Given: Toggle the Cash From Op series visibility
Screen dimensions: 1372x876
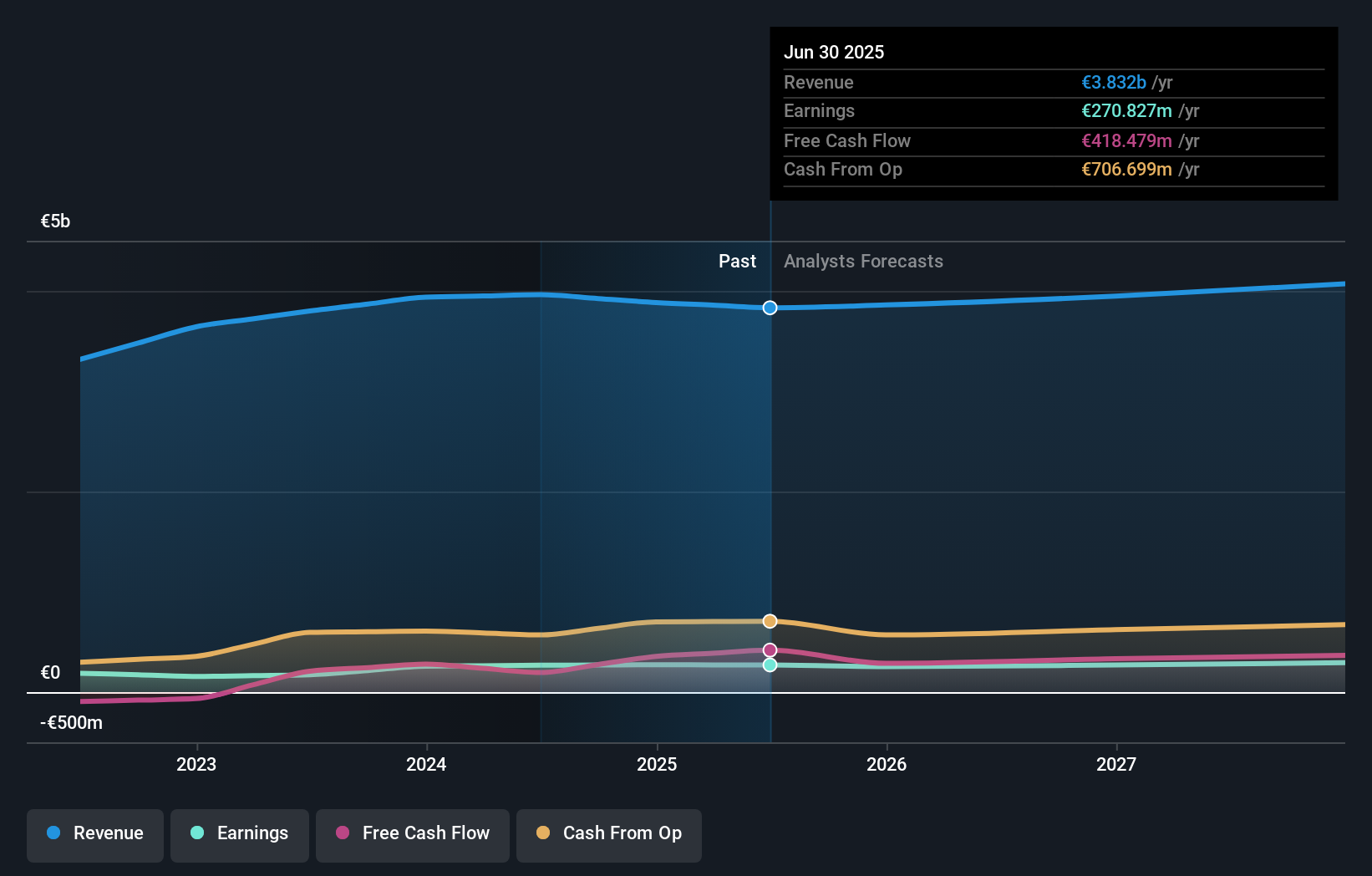Looking at the screenshot, I should tap(609, 833).
